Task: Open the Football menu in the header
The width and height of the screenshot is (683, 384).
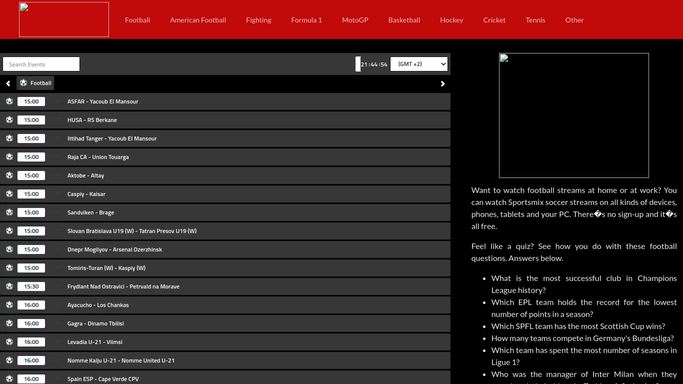Action: pyautogui.click(x=137, y=20)
